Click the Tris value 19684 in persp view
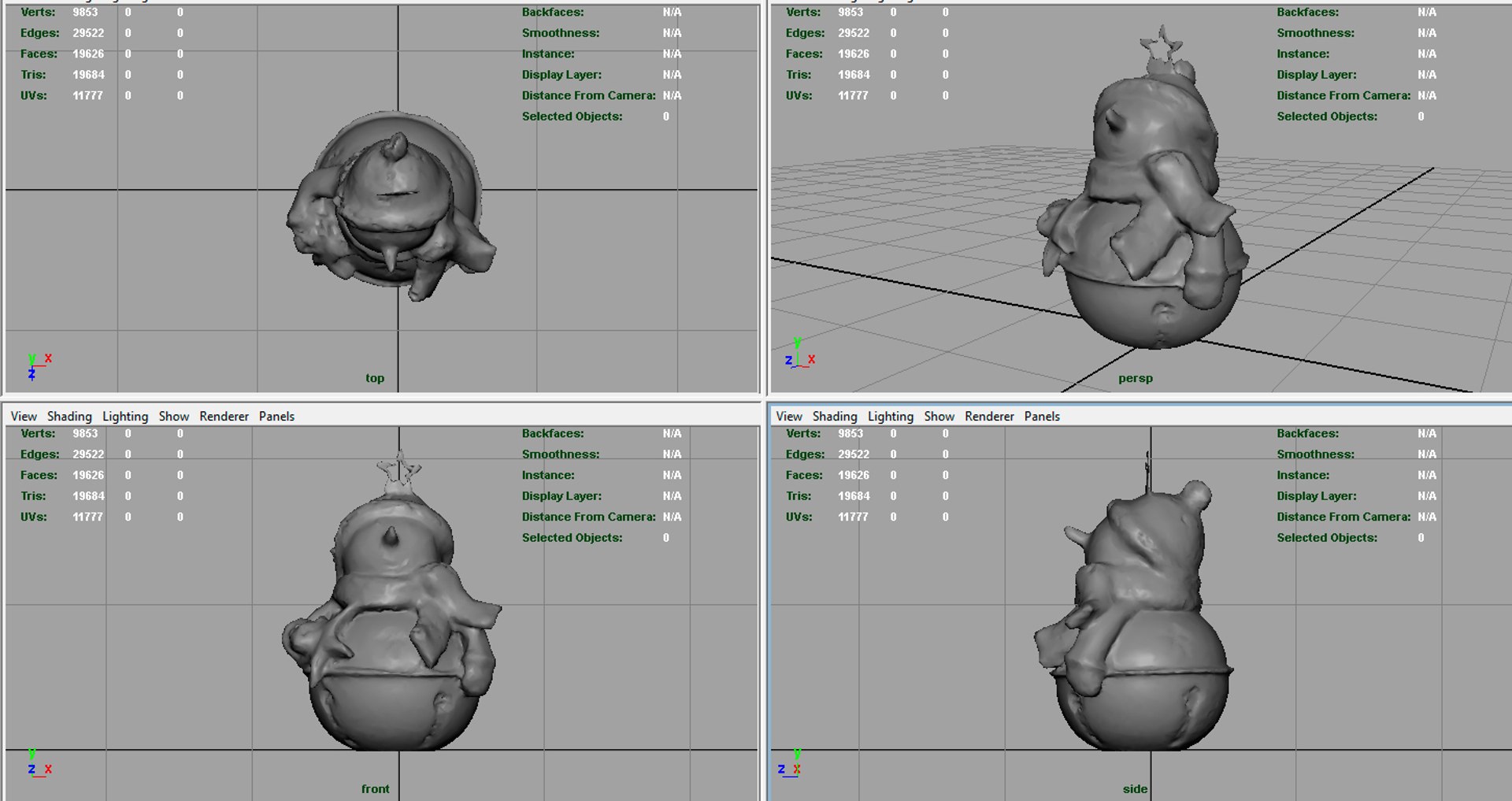This screenshot has width=1512, height=801. (854, 75)
